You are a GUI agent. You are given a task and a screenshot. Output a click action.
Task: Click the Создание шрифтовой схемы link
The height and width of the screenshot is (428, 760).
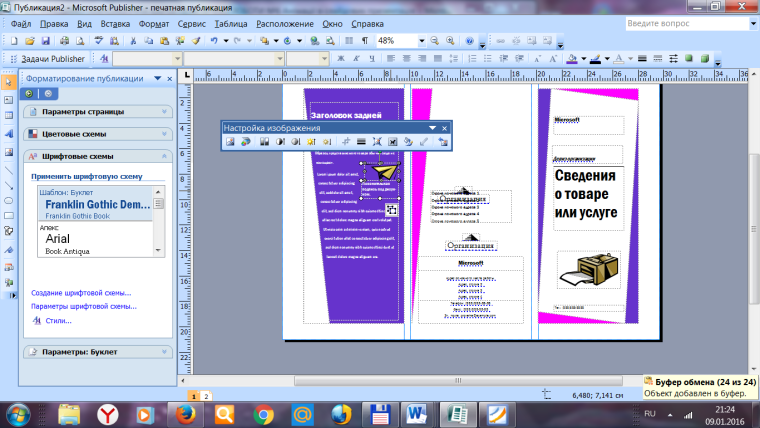pyautogui.click(x=82, y=293)
